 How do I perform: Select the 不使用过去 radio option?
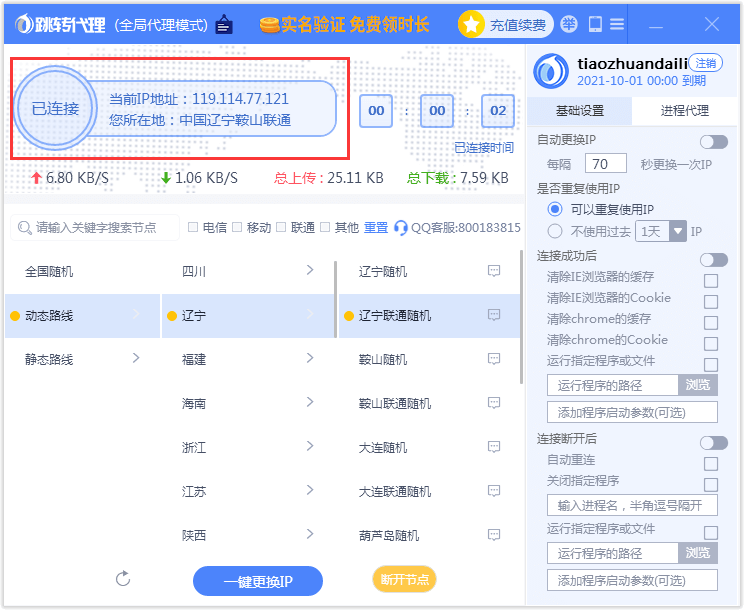pos(555,231)
